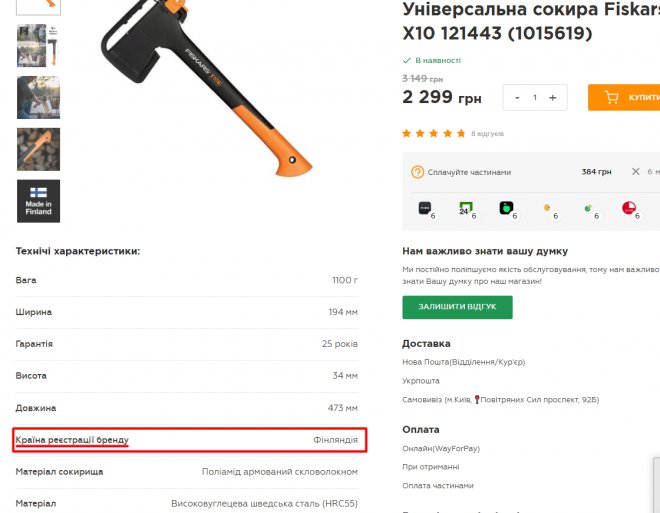
Task: Click the 'Країна реєстрації бренду' label
Action: [72, 440]
